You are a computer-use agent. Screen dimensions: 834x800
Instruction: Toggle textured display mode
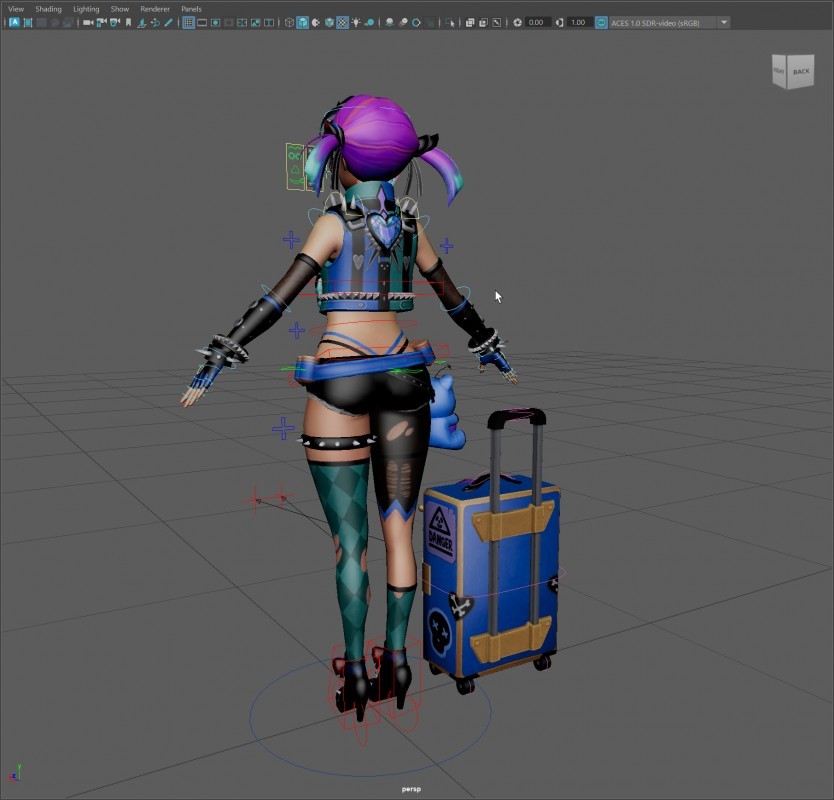click(342, 22)
